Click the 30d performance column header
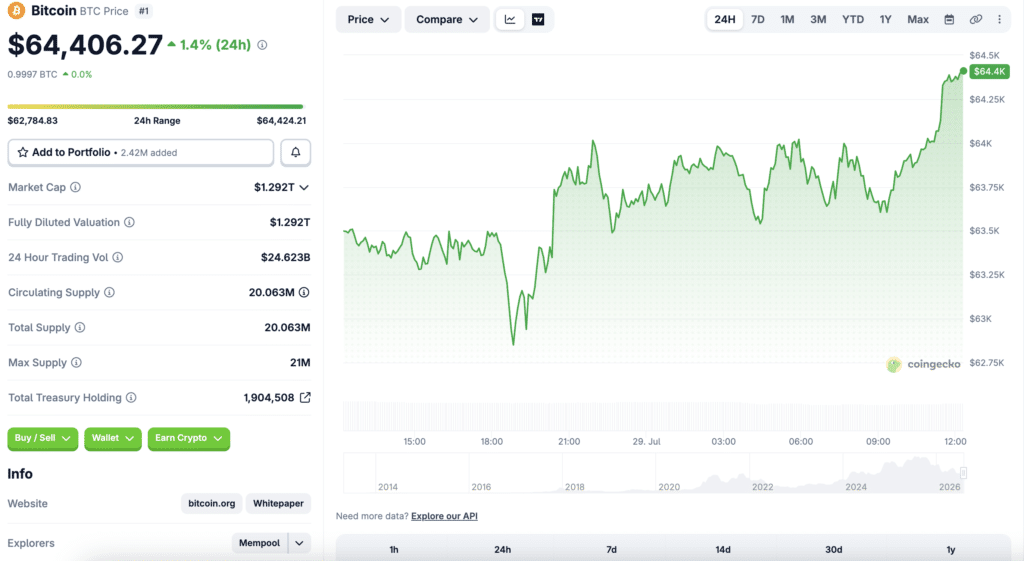Image resolution: width=1024 pixels, height=561 pixels. point(833,549)
